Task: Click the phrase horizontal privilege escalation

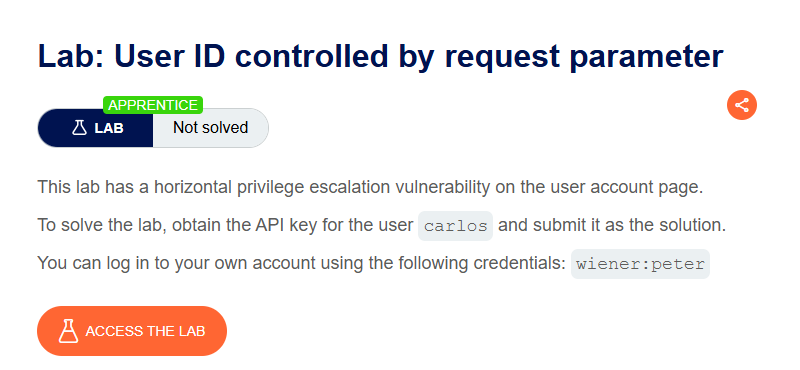Action: [x=271, y=188]
